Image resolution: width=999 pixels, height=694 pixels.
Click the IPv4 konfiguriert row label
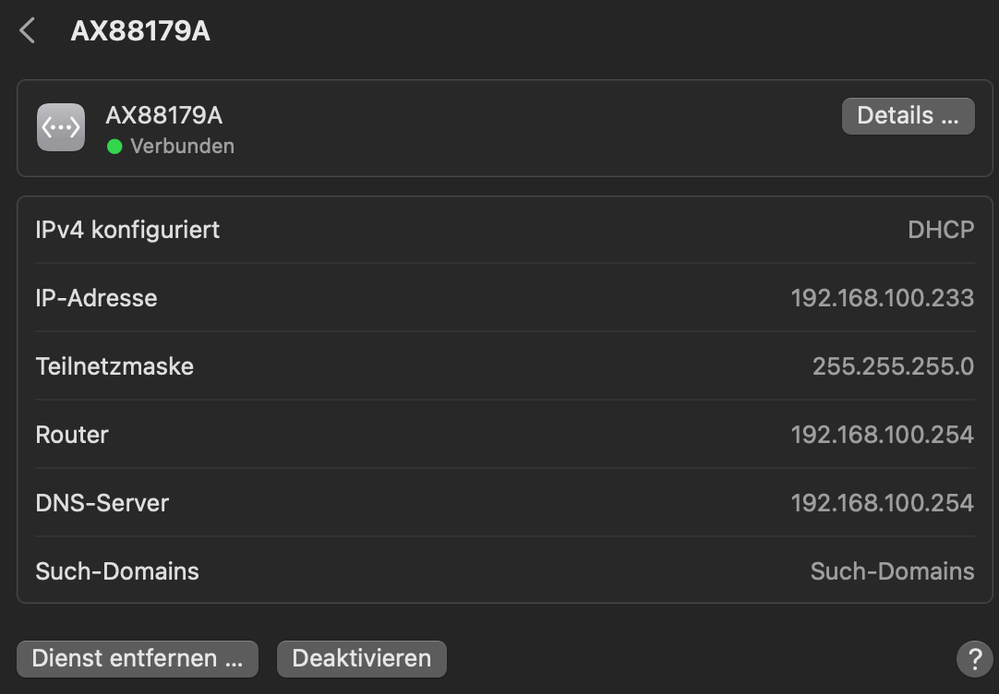tap(127, 230)
